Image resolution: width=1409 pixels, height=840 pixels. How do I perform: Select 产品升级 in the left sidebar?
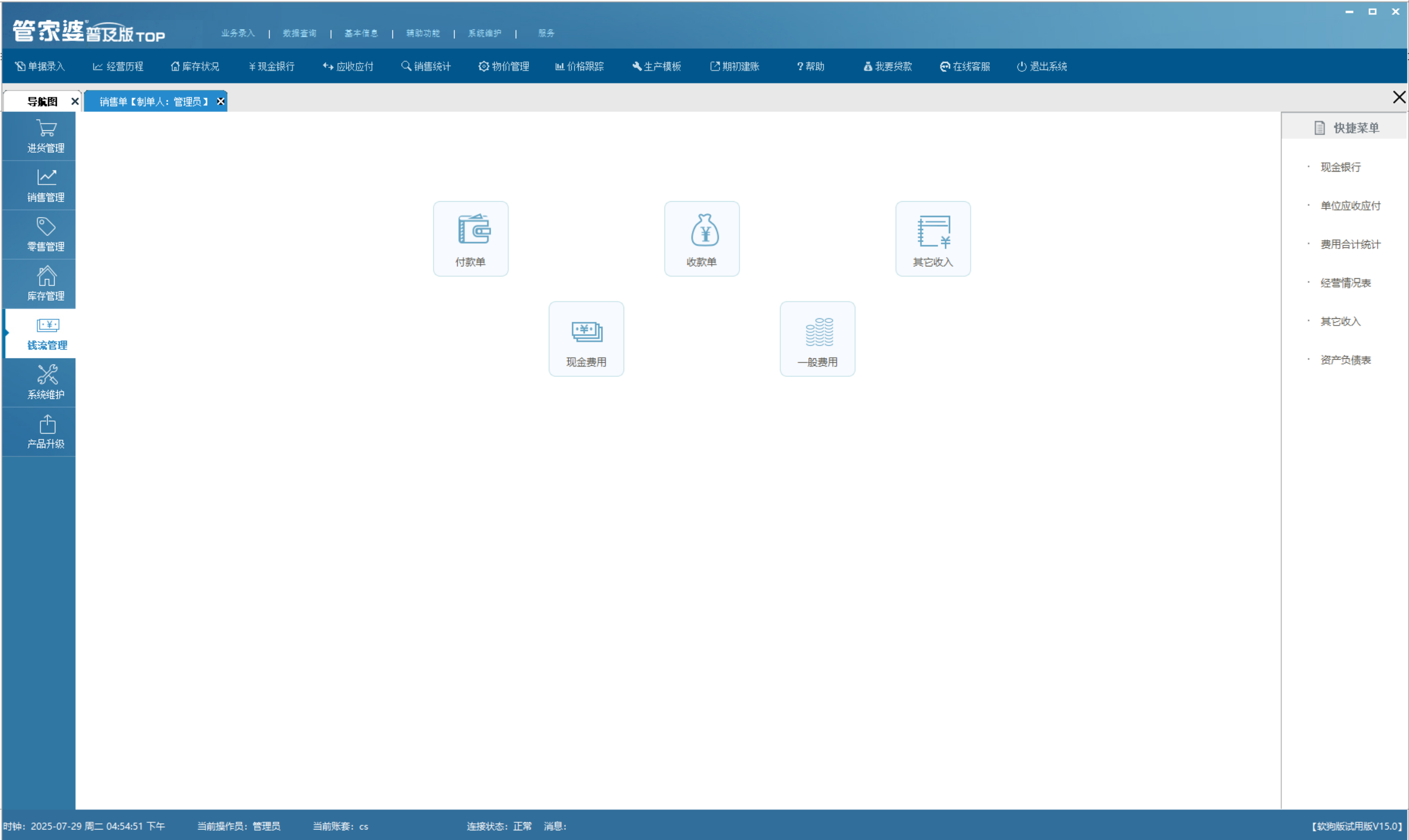[x=39, y=432]
